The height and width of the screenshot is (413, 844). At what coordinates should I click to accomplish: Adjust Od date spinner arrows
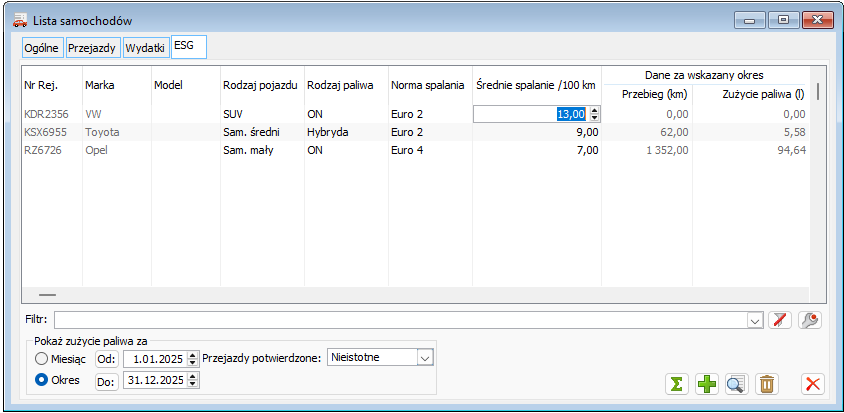click(193, 358)
